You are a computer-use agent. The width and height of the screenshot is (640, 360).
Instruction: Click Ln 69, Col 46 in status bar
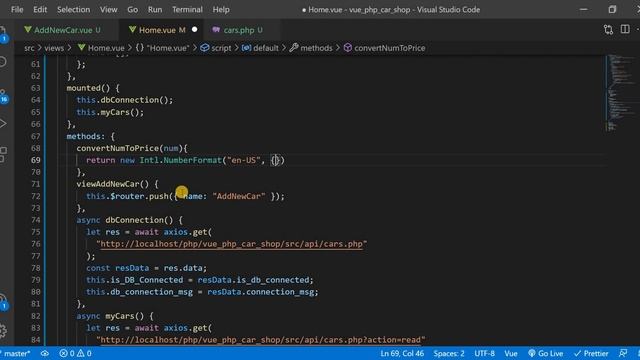pos(402,353)
